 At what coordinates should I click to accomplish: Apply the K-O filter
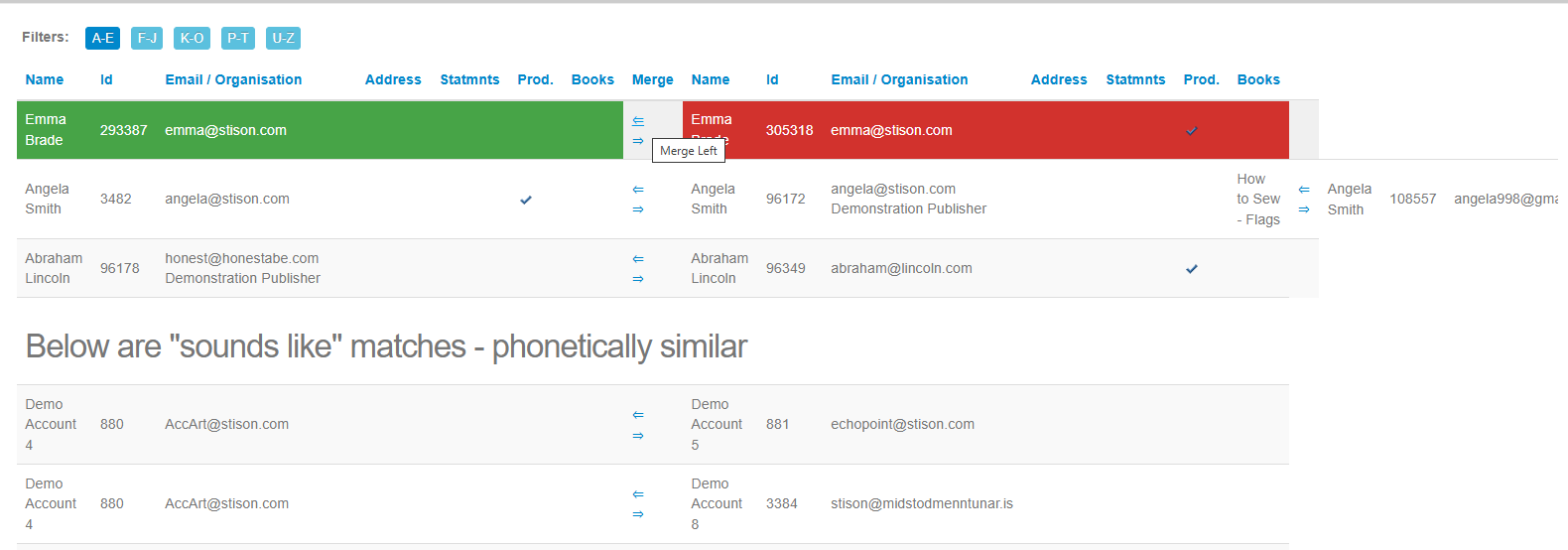coord(192,38)
